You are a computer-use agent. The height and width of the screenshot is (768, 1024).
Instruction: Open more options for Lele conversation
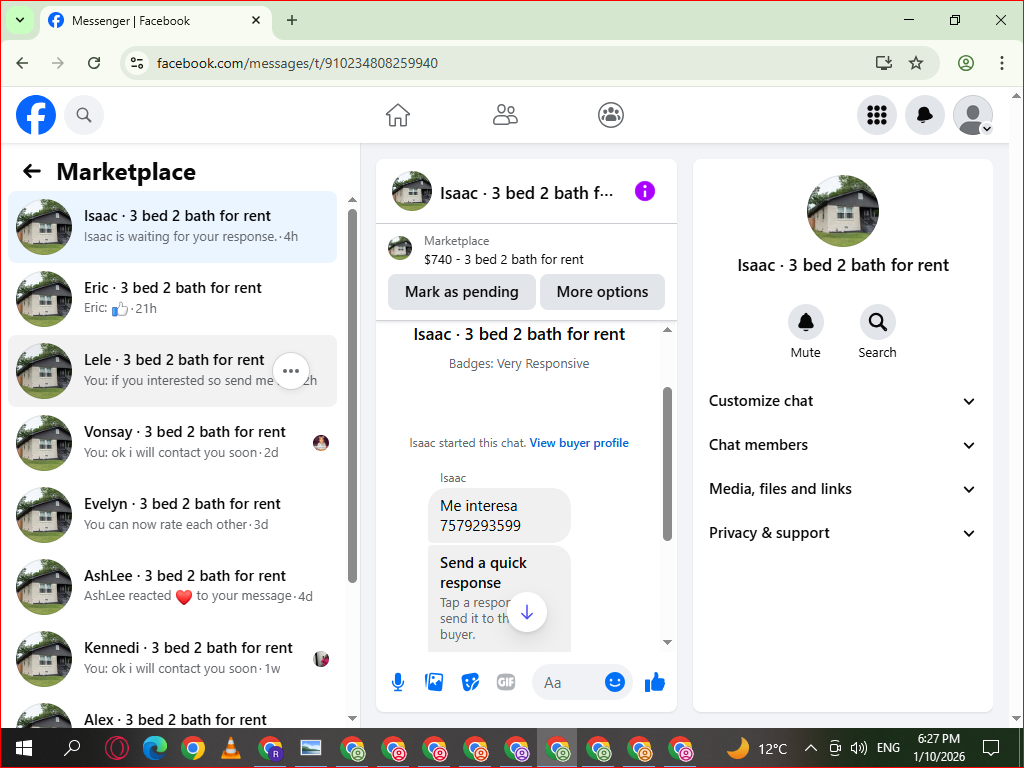[291, 371]
